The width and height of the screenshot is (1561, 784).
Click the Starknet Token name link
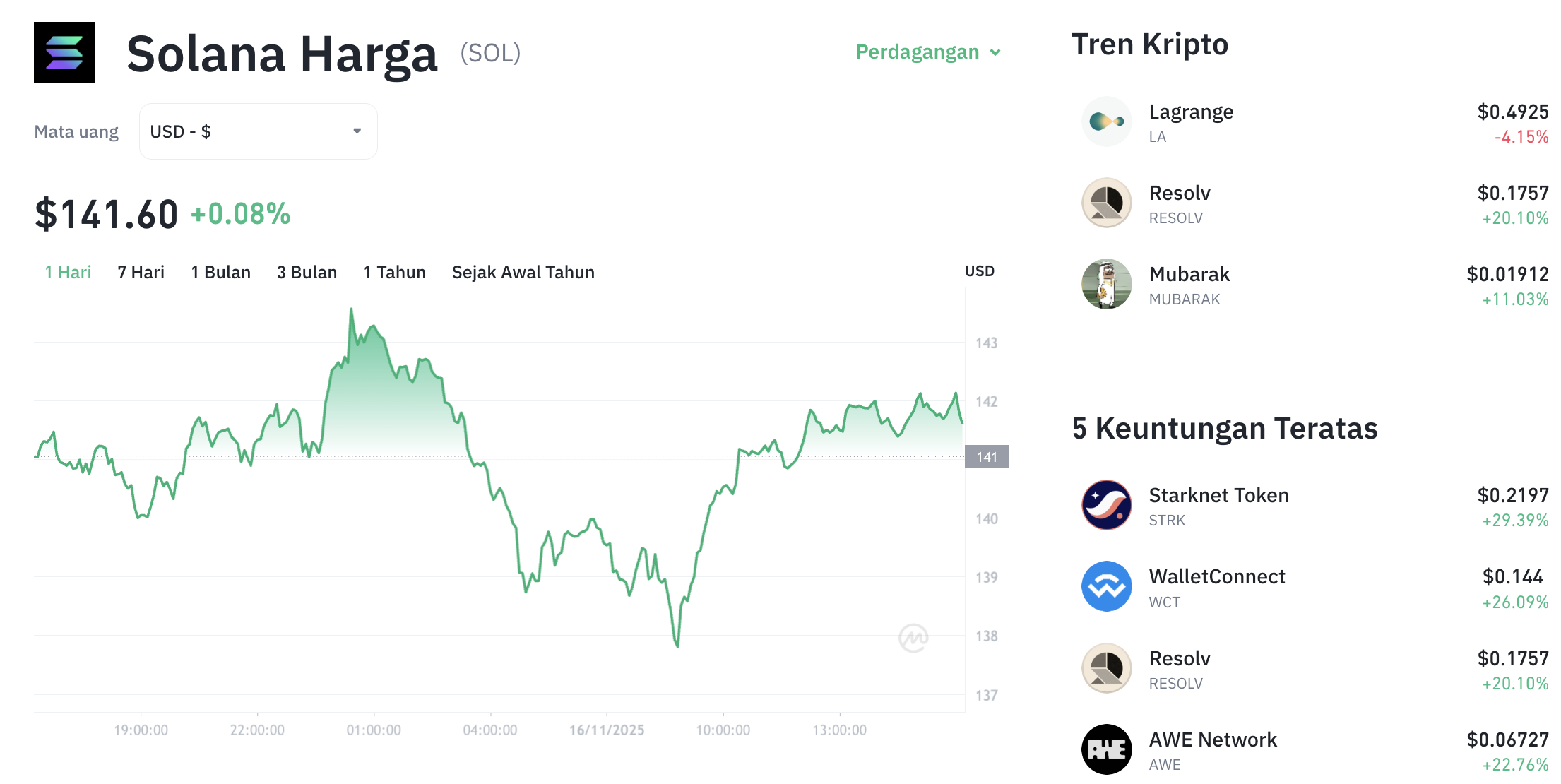pyautogui.click(x=1218, y=495)
